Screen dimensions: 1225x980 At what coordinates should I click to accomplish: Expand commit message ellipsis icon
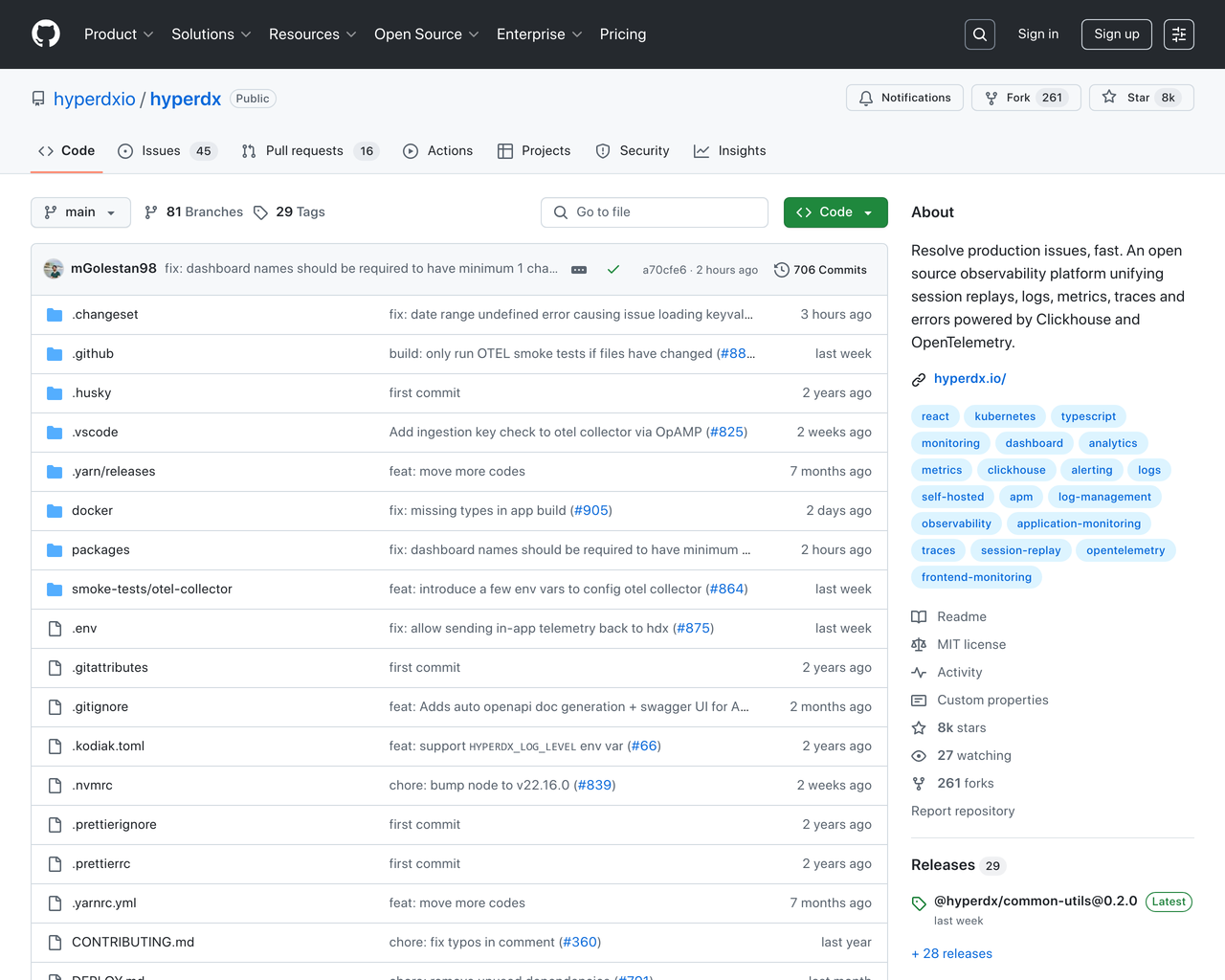tap(579, 270)
